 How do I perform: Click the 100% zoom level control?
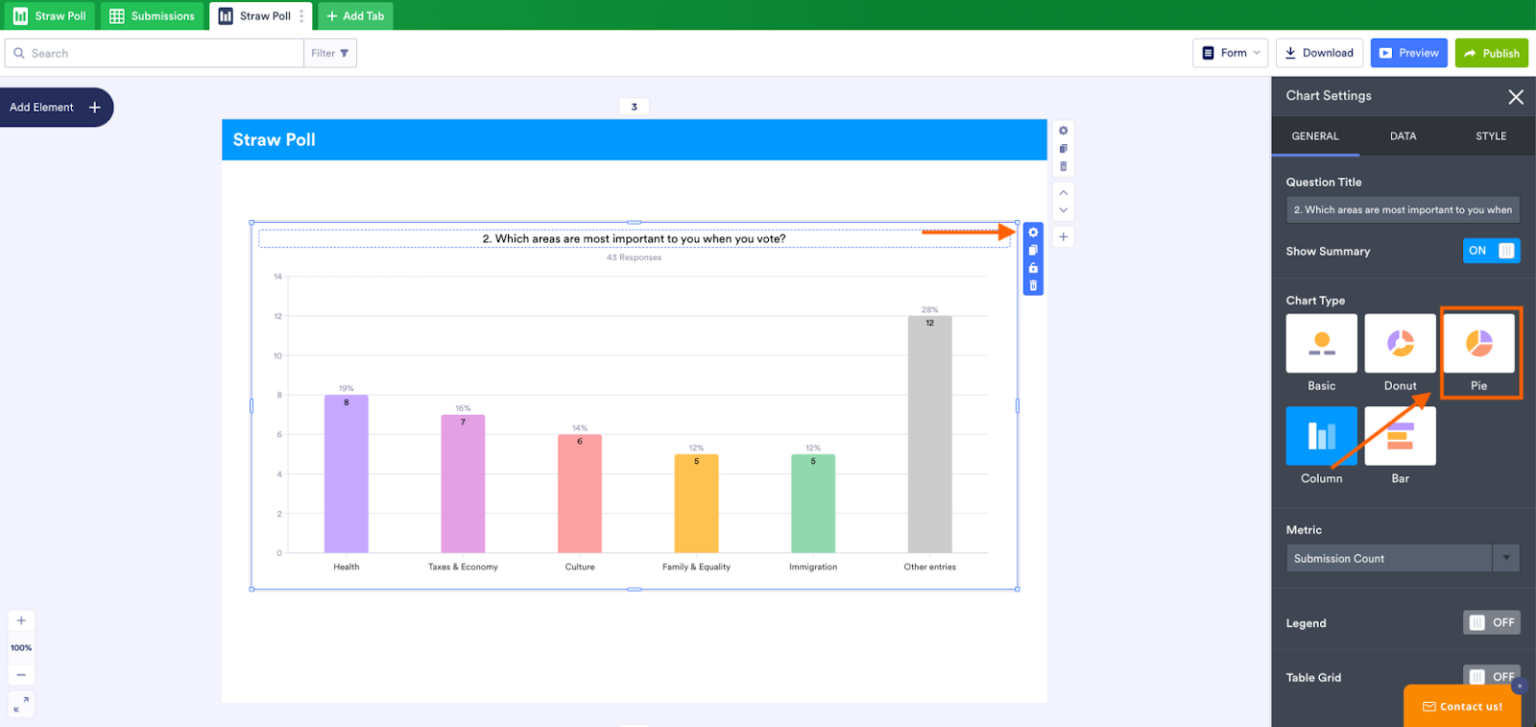[21, 647]
